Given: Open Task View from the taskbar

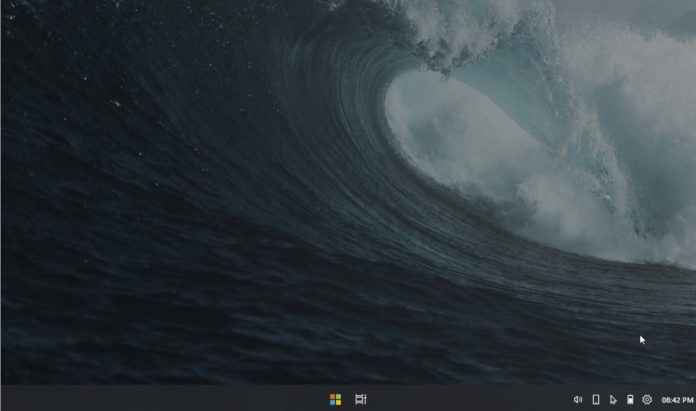Looking at the screenshot, I should coord(361,399).
